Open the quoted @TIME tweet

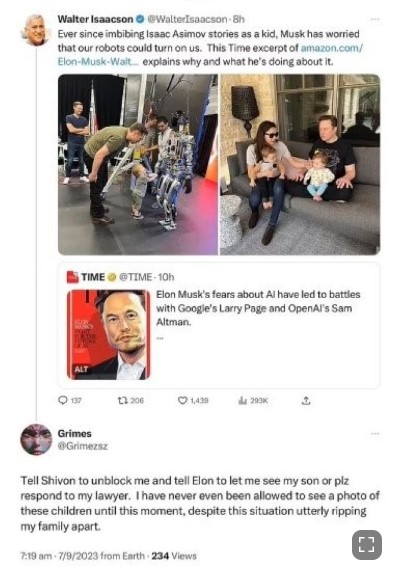click(219, 325)
